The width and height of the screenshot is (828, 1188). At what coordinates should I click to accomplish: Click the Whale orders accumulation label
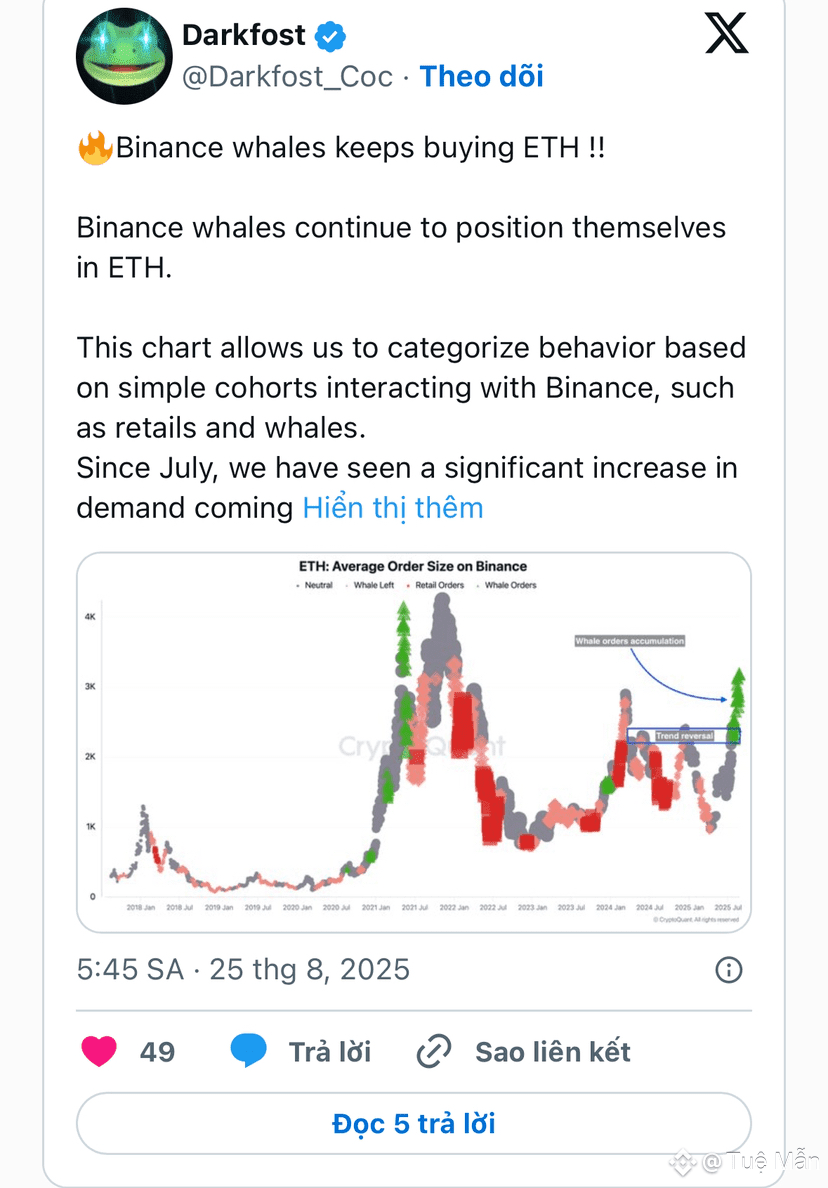630,641
